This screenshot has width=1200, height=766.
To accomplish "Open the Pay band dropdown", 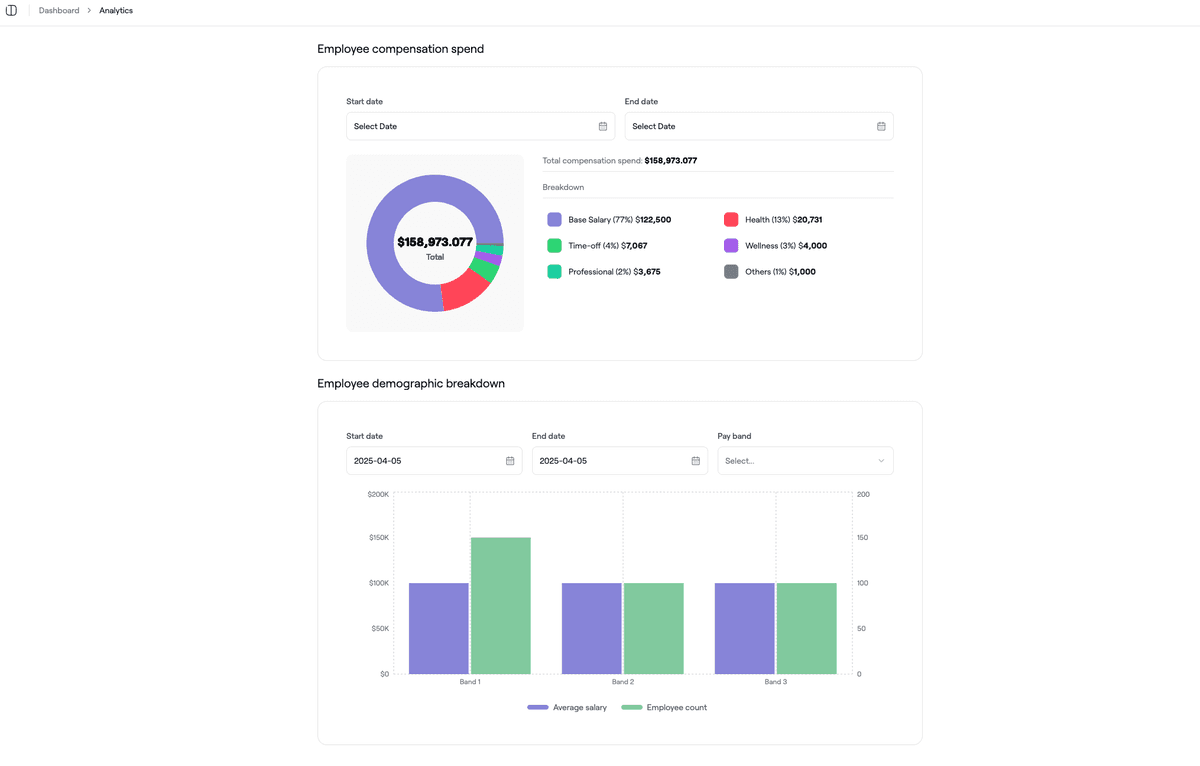I will coord(805,460).
